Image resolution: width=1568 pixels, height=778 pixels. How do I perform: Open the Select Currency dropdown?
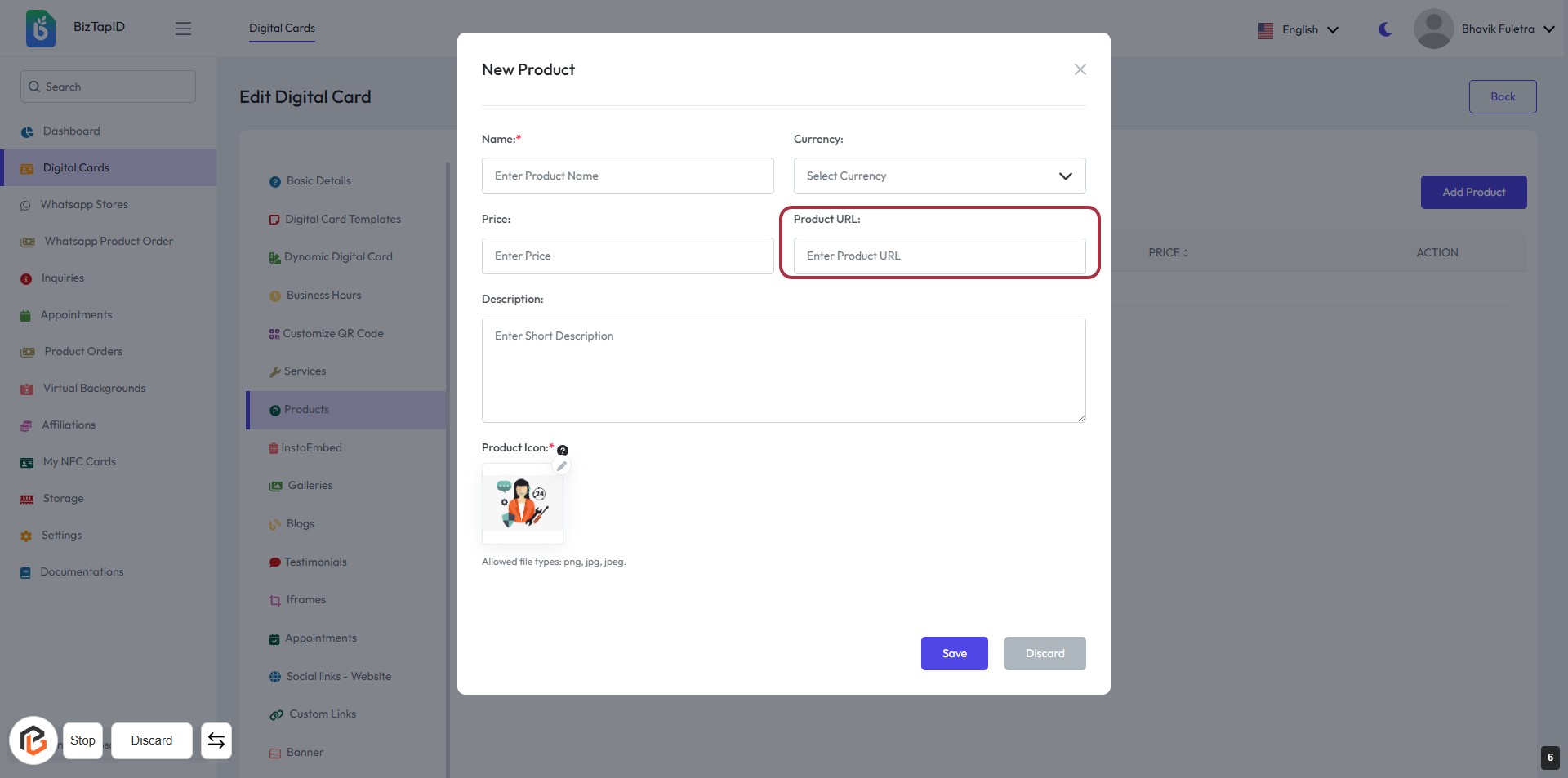939,176
